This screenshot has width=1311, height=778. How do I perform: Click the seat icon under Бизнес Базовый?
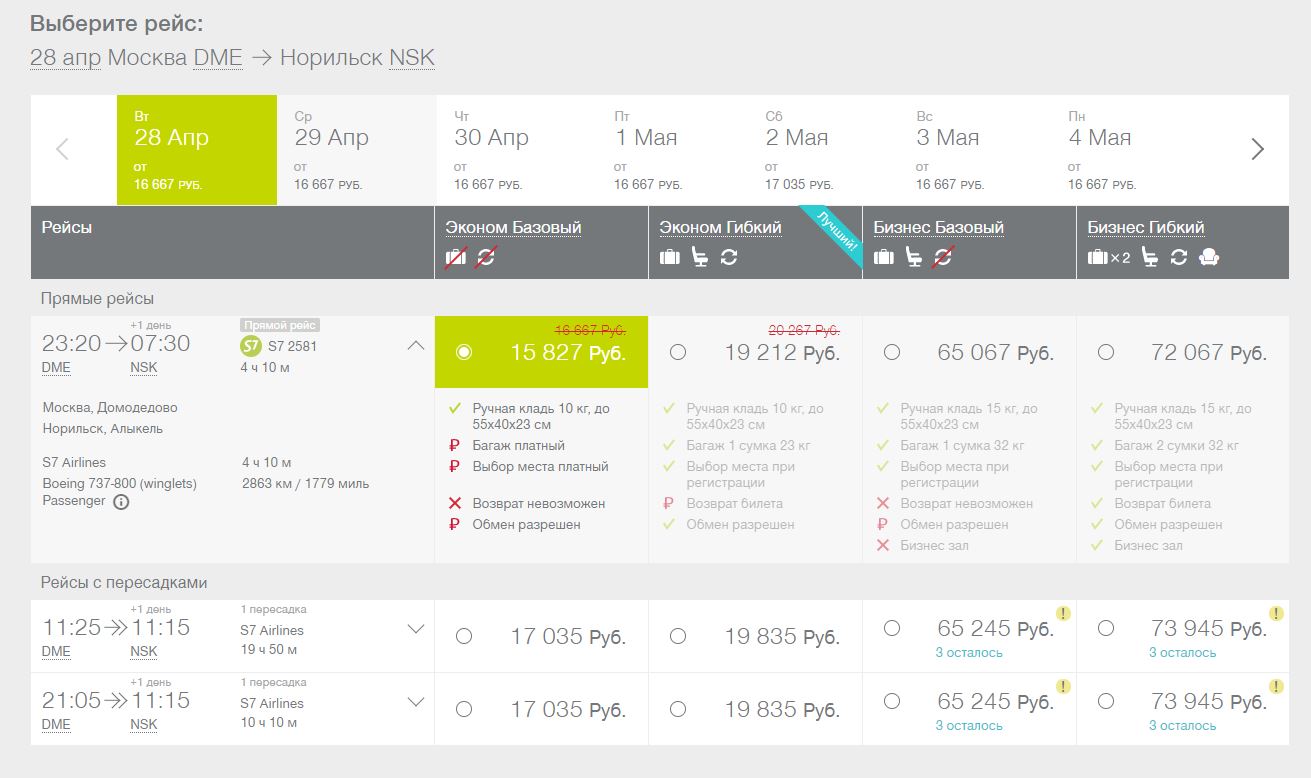(x=914, y=257)
